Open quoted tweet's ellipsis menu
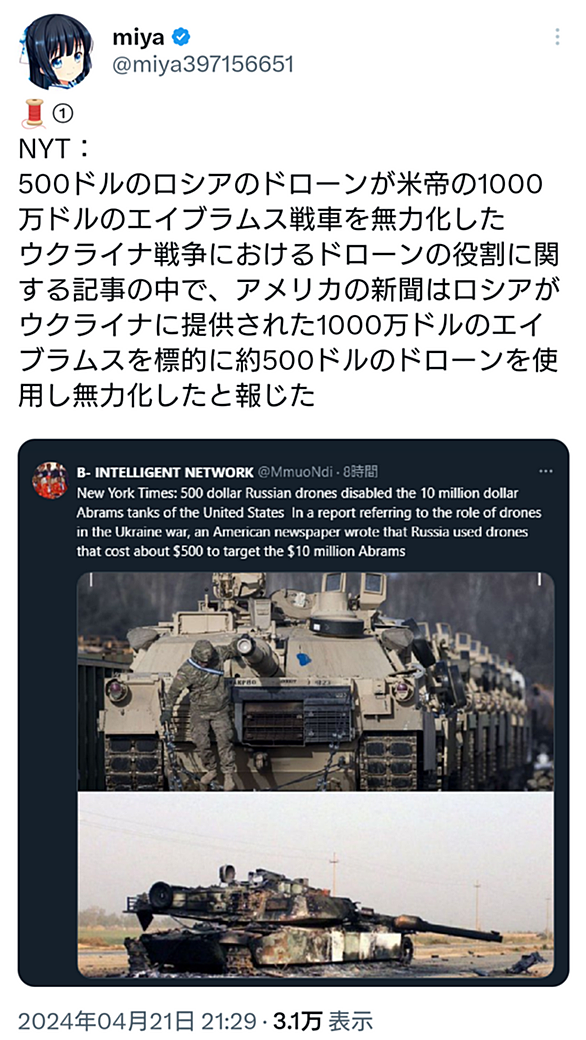 546,472
